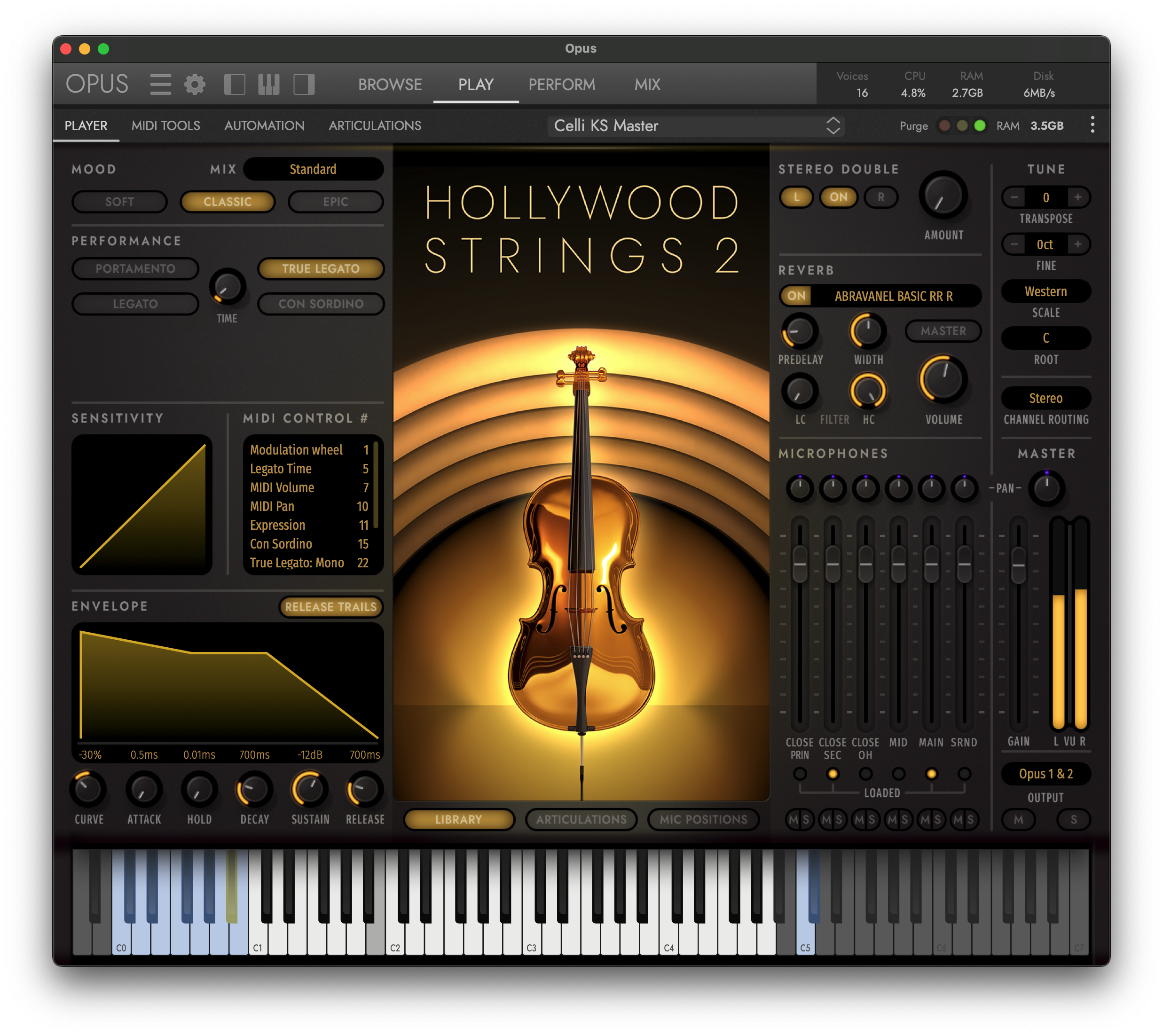Click the reverb LC filter knob
The image size is (1163, 1036).
[800, 391]
